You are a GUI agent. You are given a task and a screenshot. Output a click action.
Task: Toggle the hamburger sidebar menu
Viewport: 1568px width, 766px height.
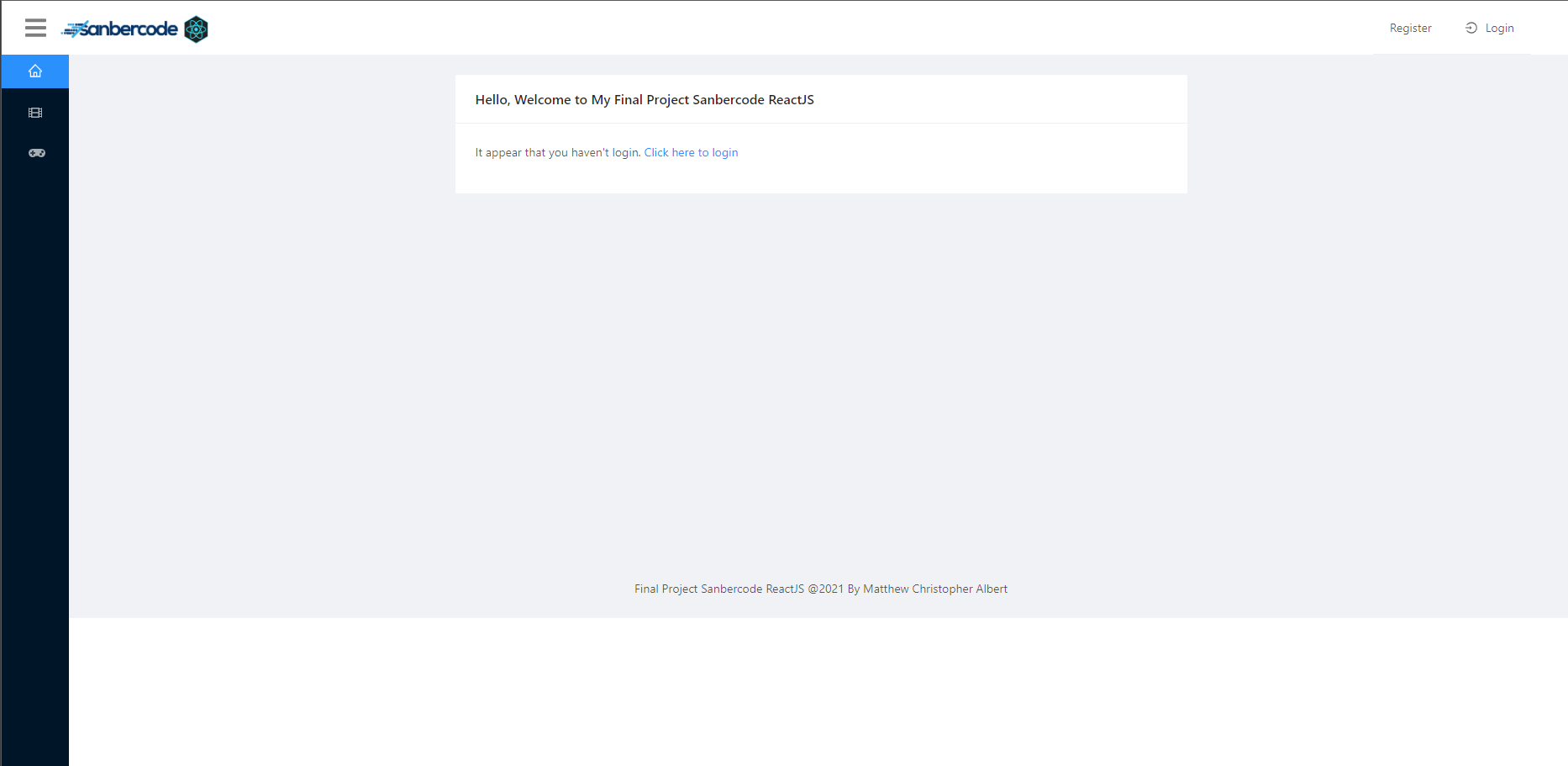point(35,28)
